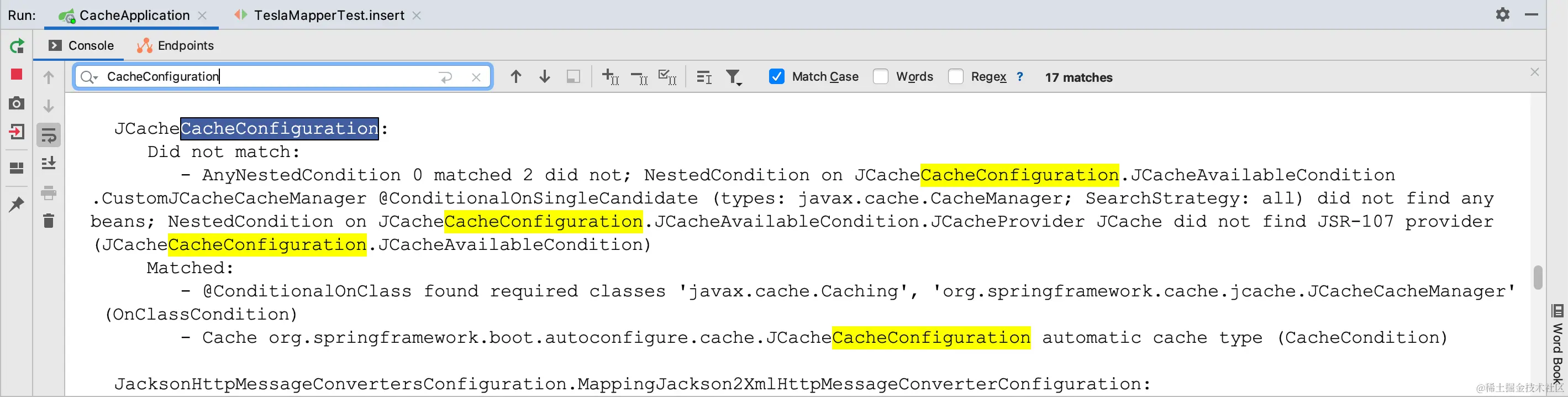
Task: Click scroll to end icon
Action: point(49,163)
